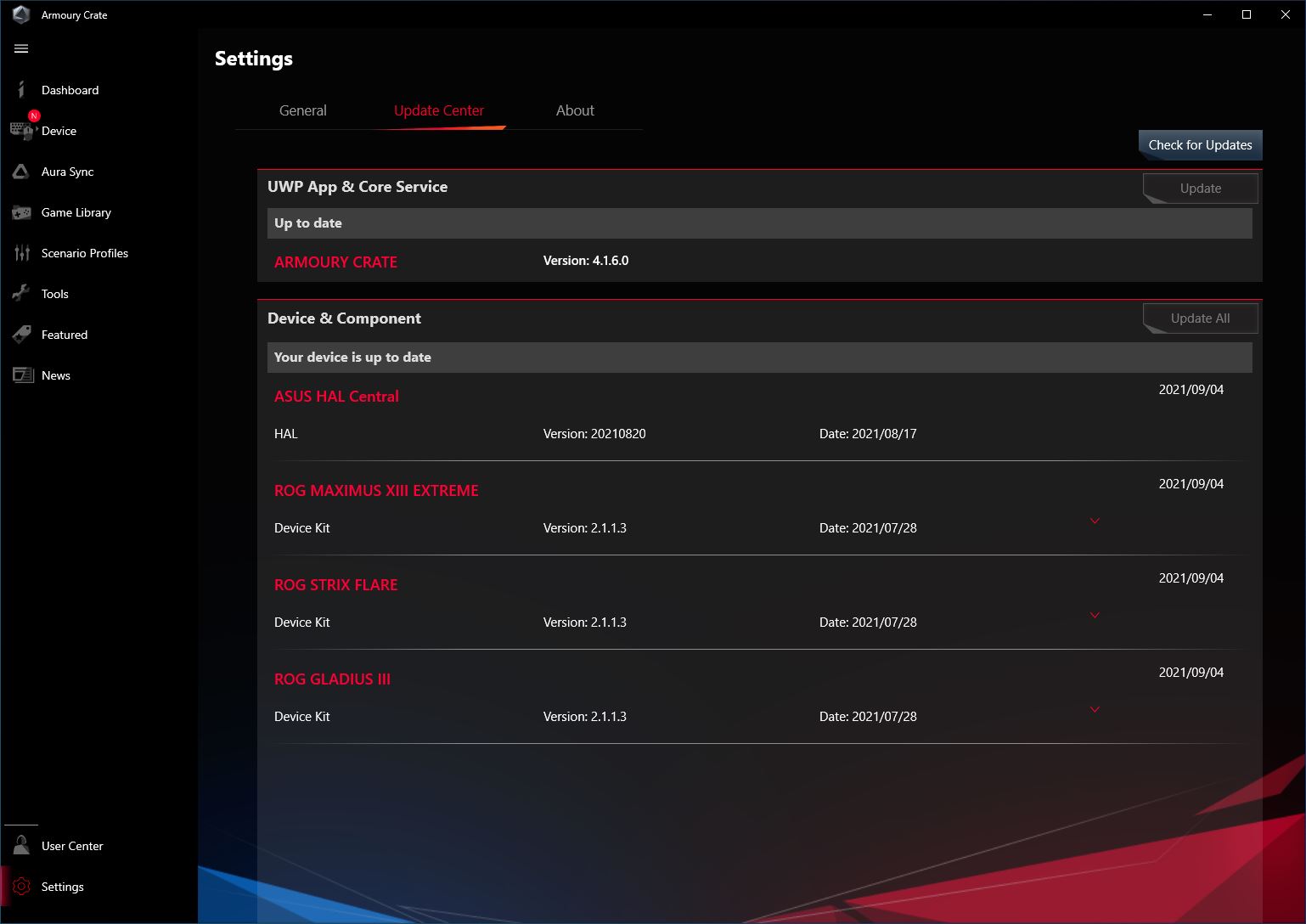Click Update button for UWP App & Core Service
The width and height of the screenshot is (1306, 924).
[1200, 189]
